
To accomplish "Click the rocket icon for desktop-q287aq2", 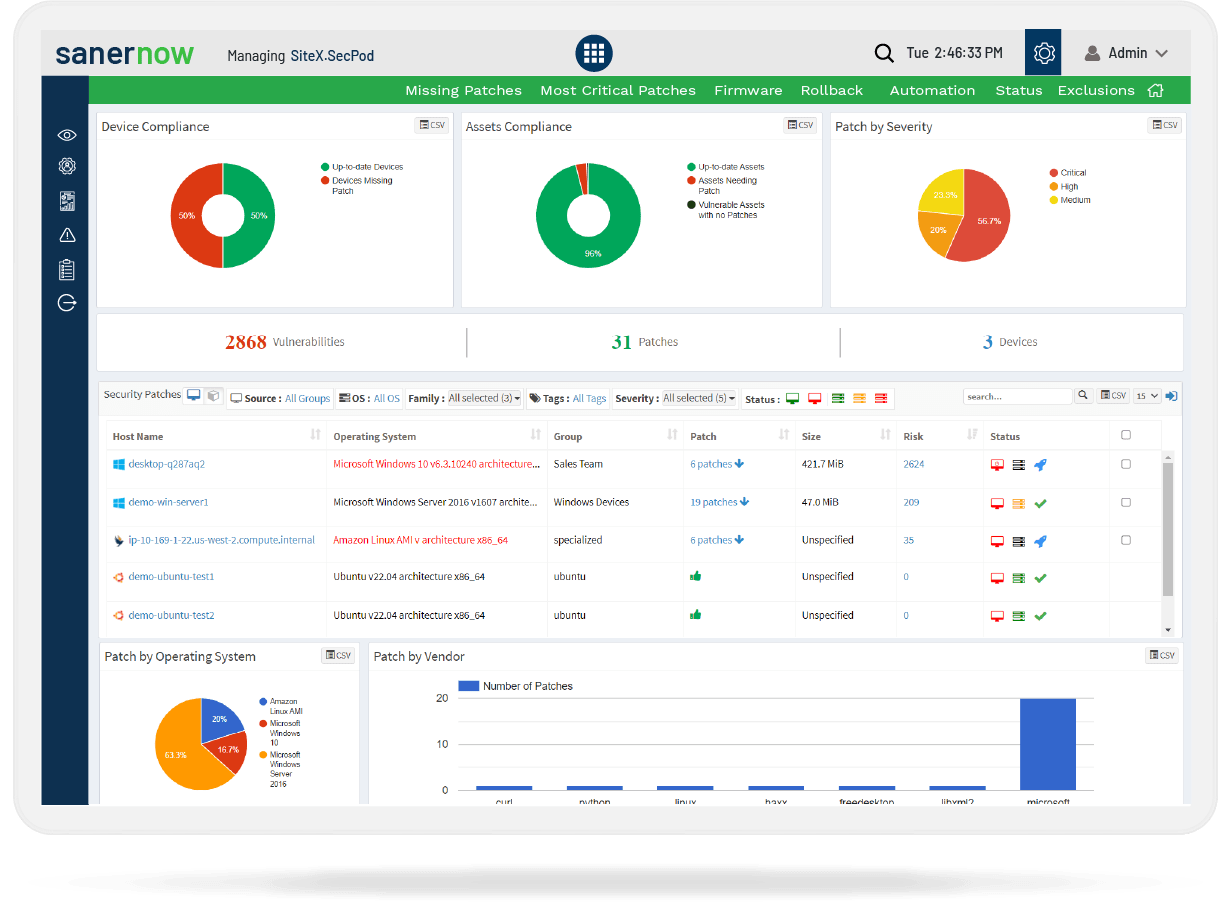I will point(1040,465).
